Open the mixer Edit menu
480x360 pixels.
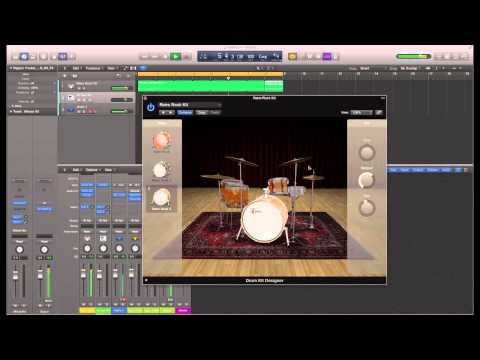click(x=76, y=170)
